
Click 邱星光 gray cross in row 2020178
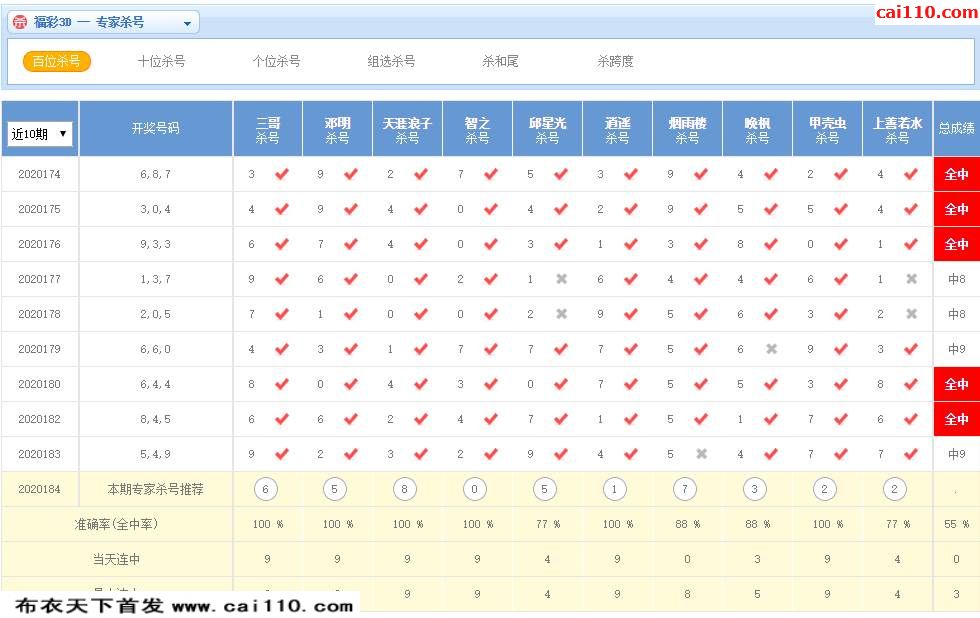[562, 314]
